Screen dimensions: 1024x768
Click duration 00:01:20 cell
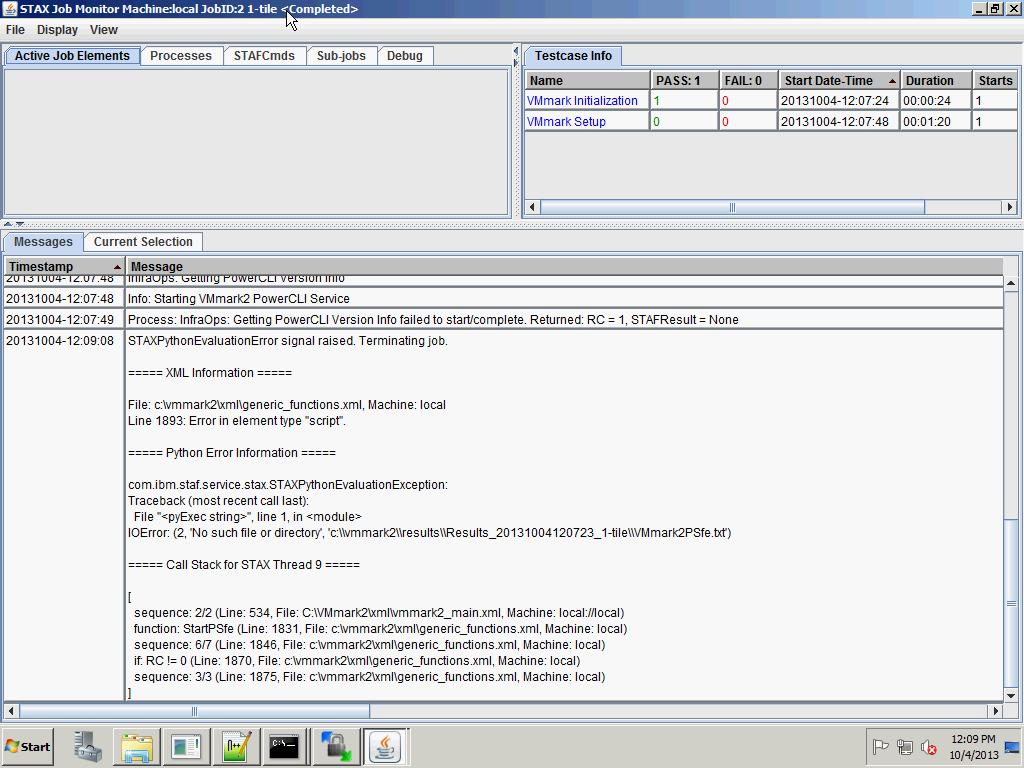pos(936,121)
